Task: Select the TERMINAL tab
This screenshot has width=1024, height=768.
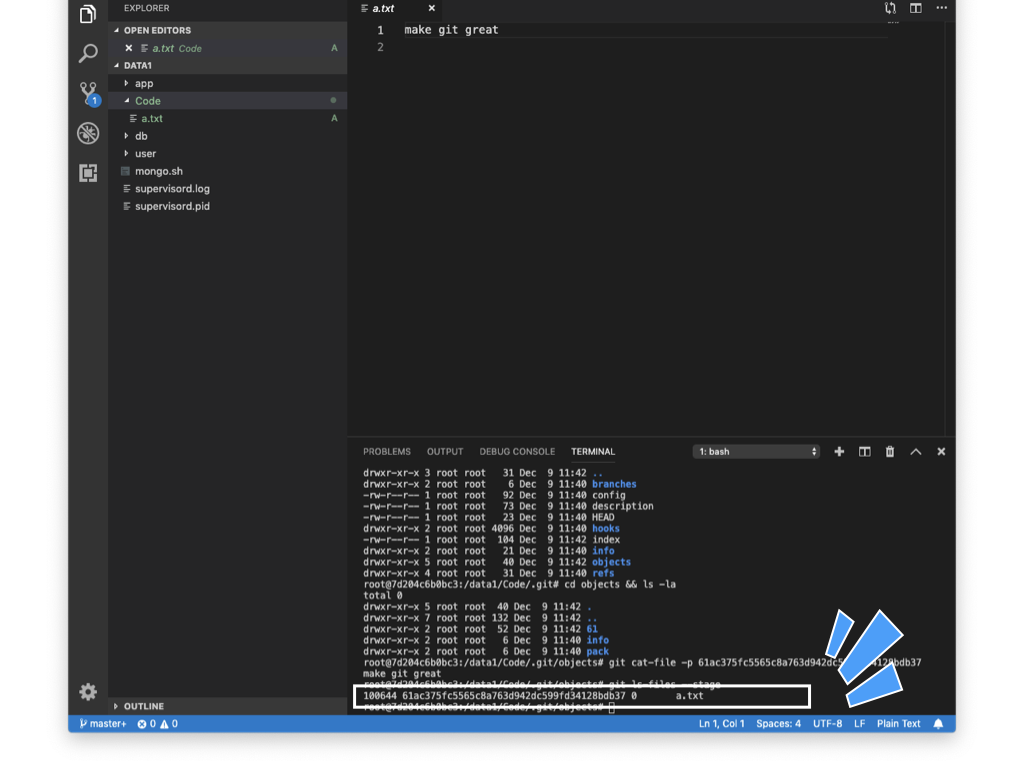Action: (593, 451)
